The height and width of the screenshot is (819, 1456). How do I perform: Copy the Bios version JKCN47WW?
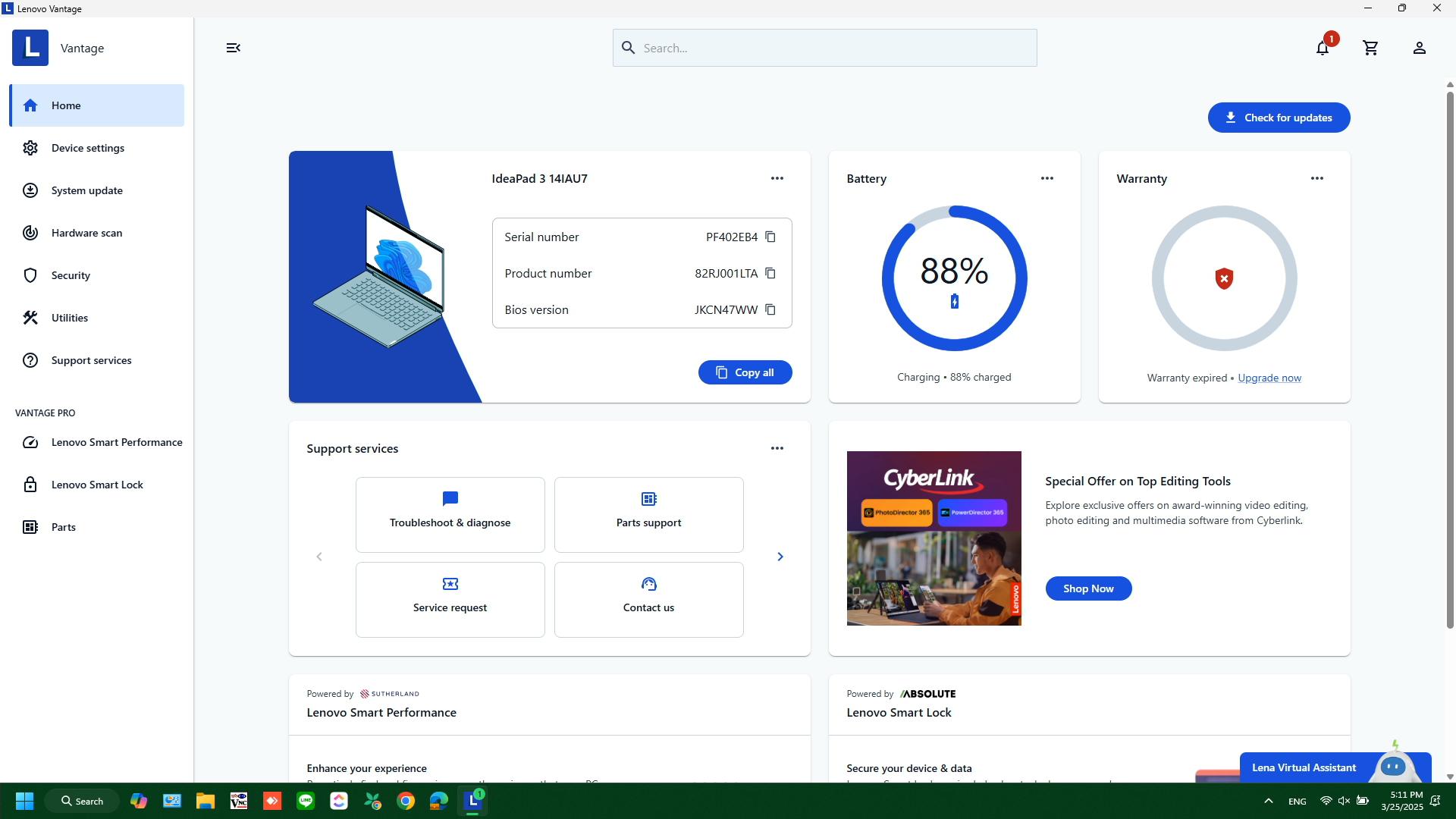click(x=770, y=309)
